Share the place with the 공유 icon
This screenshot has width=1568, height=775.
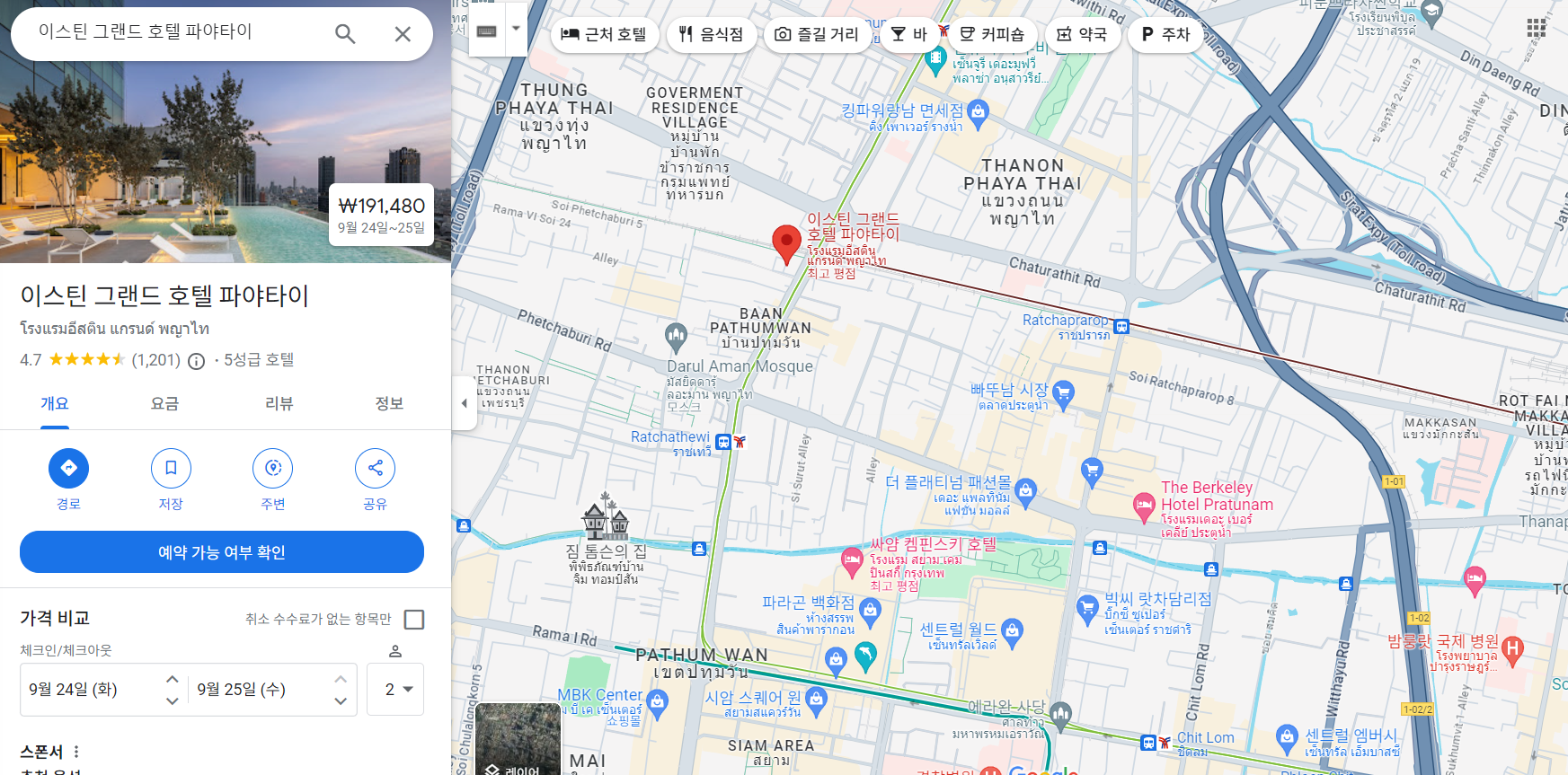tap(375, 468)
